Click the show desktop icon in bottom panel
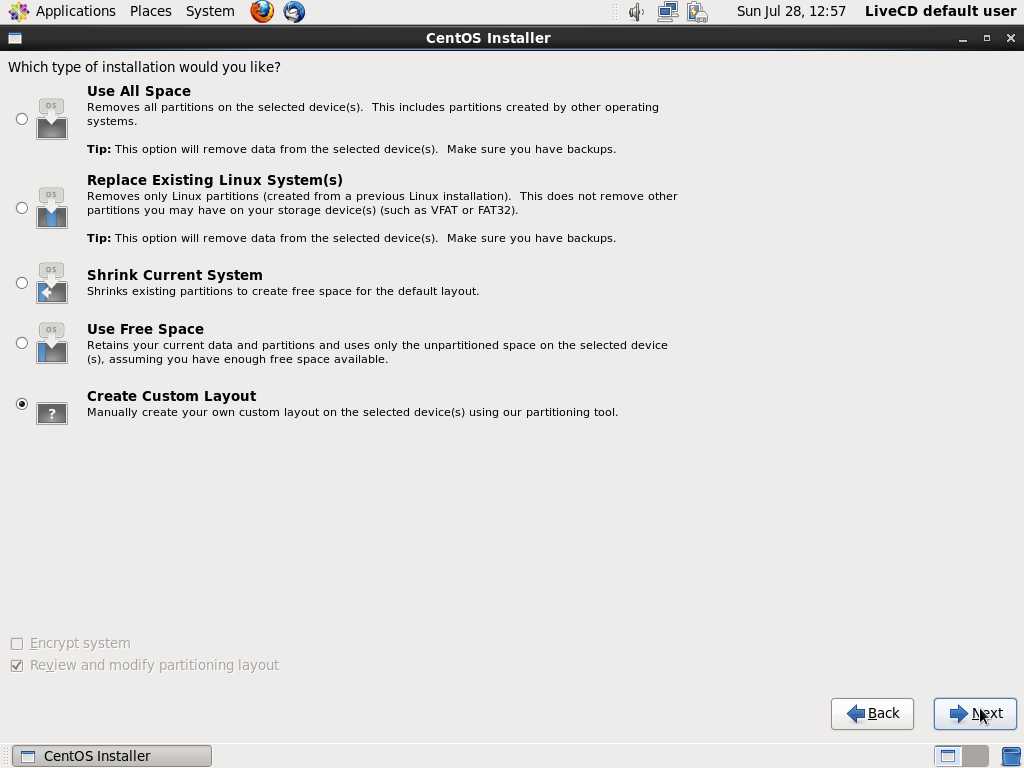The height and width of the screenshot is (768, 1024). click(x=1011, y=756)
